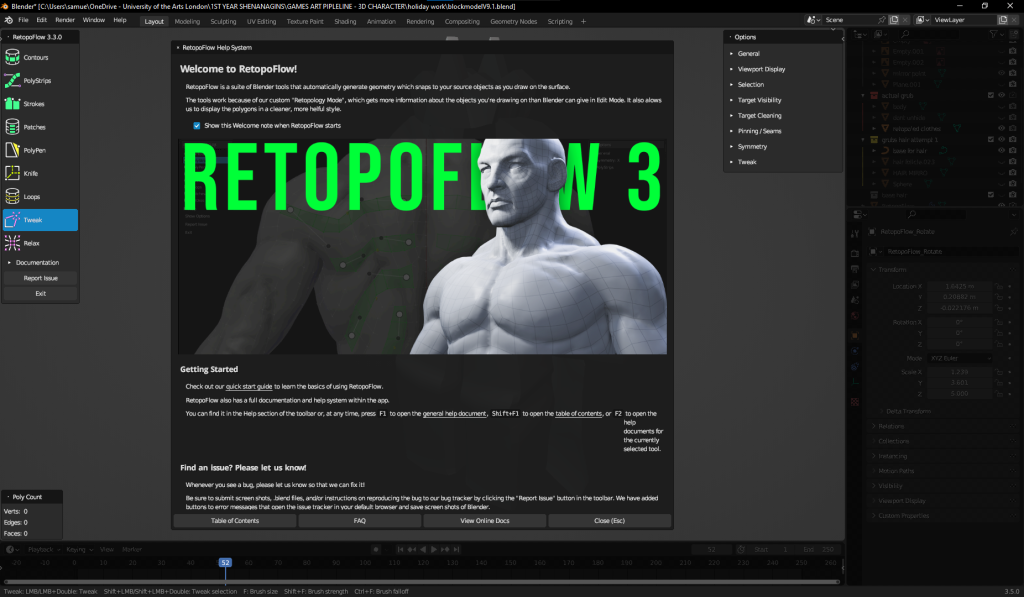Select the Contours tool
The width and height of the screenshot is (1024, 597).
40,57
